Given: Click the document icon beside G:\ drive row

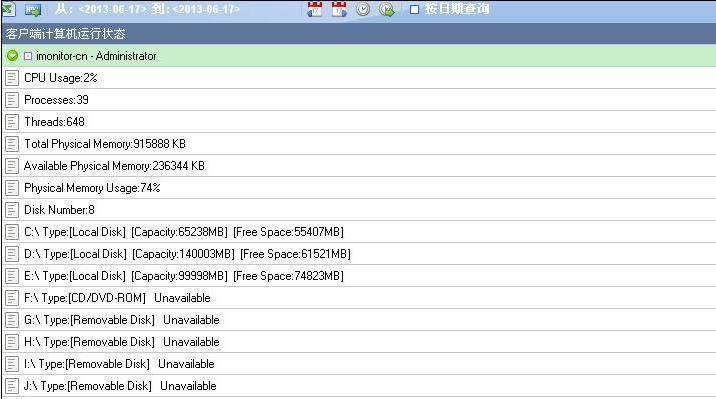Looking at the screenshot, I should (12, 320).
